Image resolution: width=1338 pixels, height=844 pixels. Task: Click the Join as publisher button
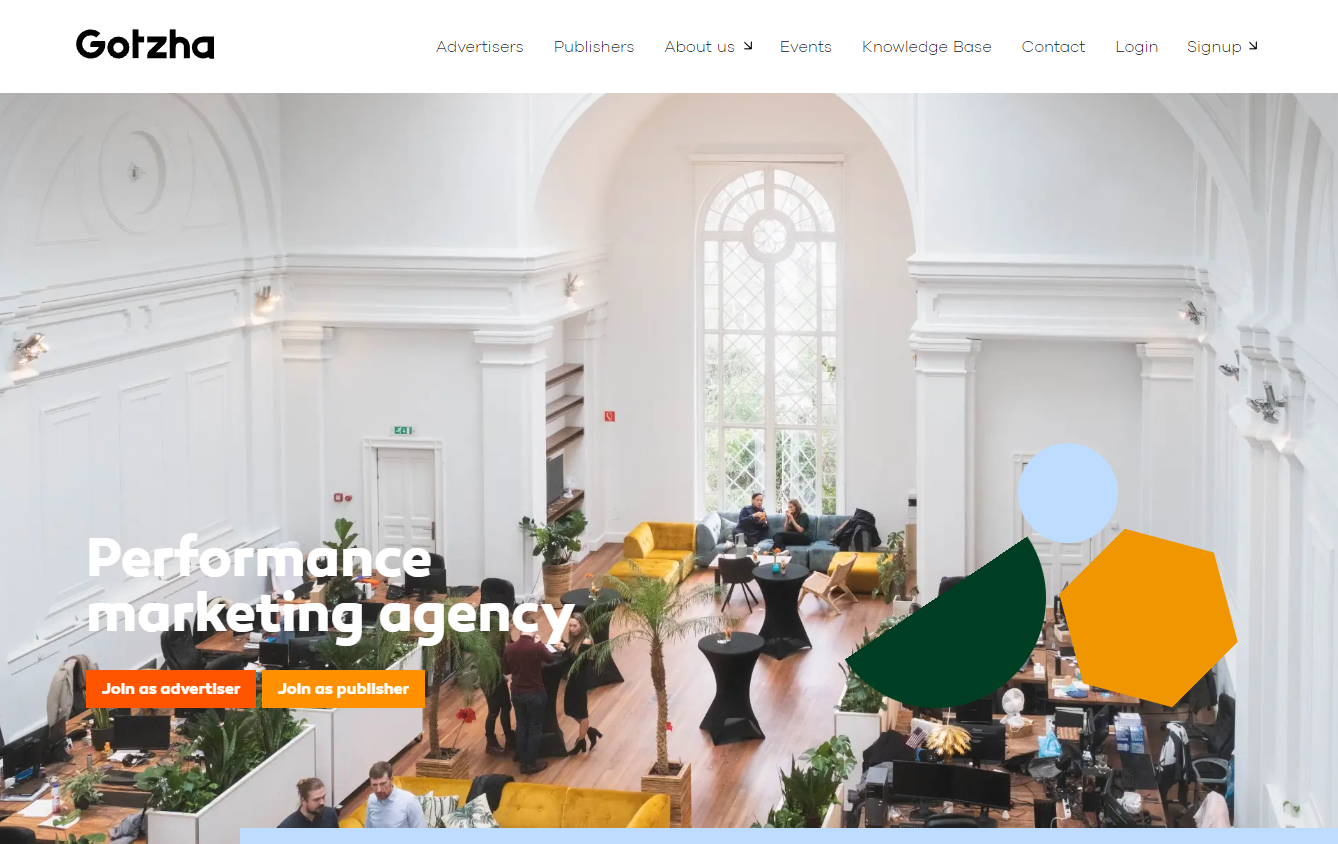[343, 689]
